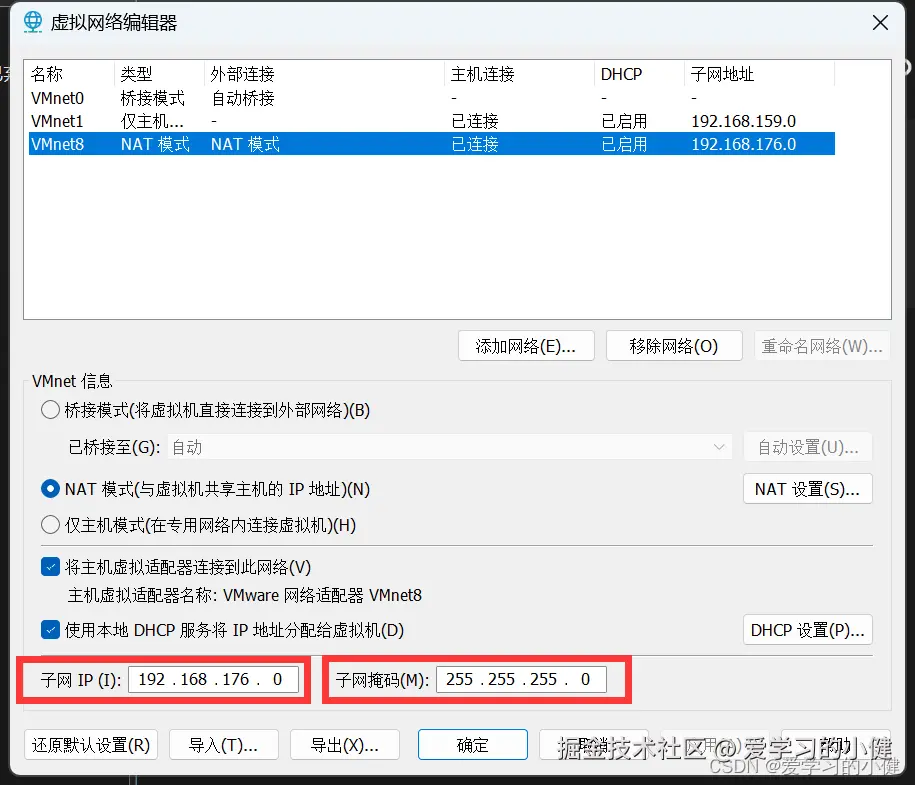Click 移除网络(O) button
Viewport: 915px width, 785px height.
pos(674,346)
